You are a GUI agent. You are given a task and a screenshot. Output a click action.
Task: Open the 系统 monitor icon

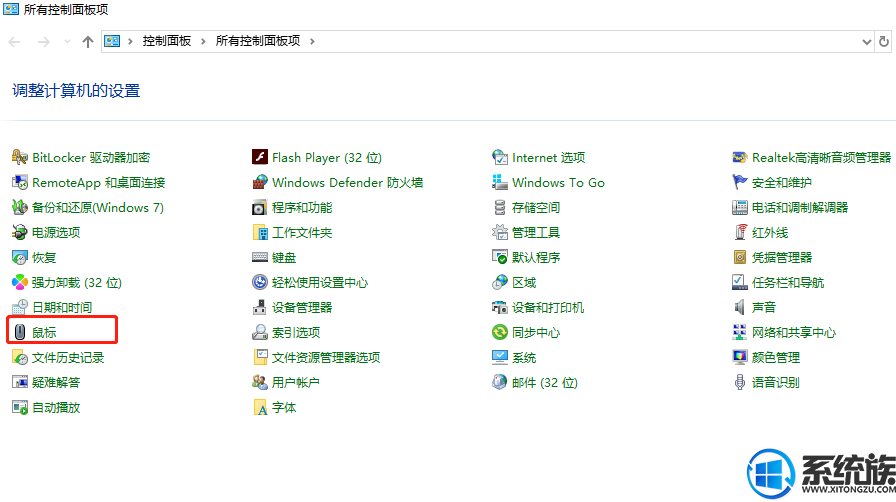point(499,357)
